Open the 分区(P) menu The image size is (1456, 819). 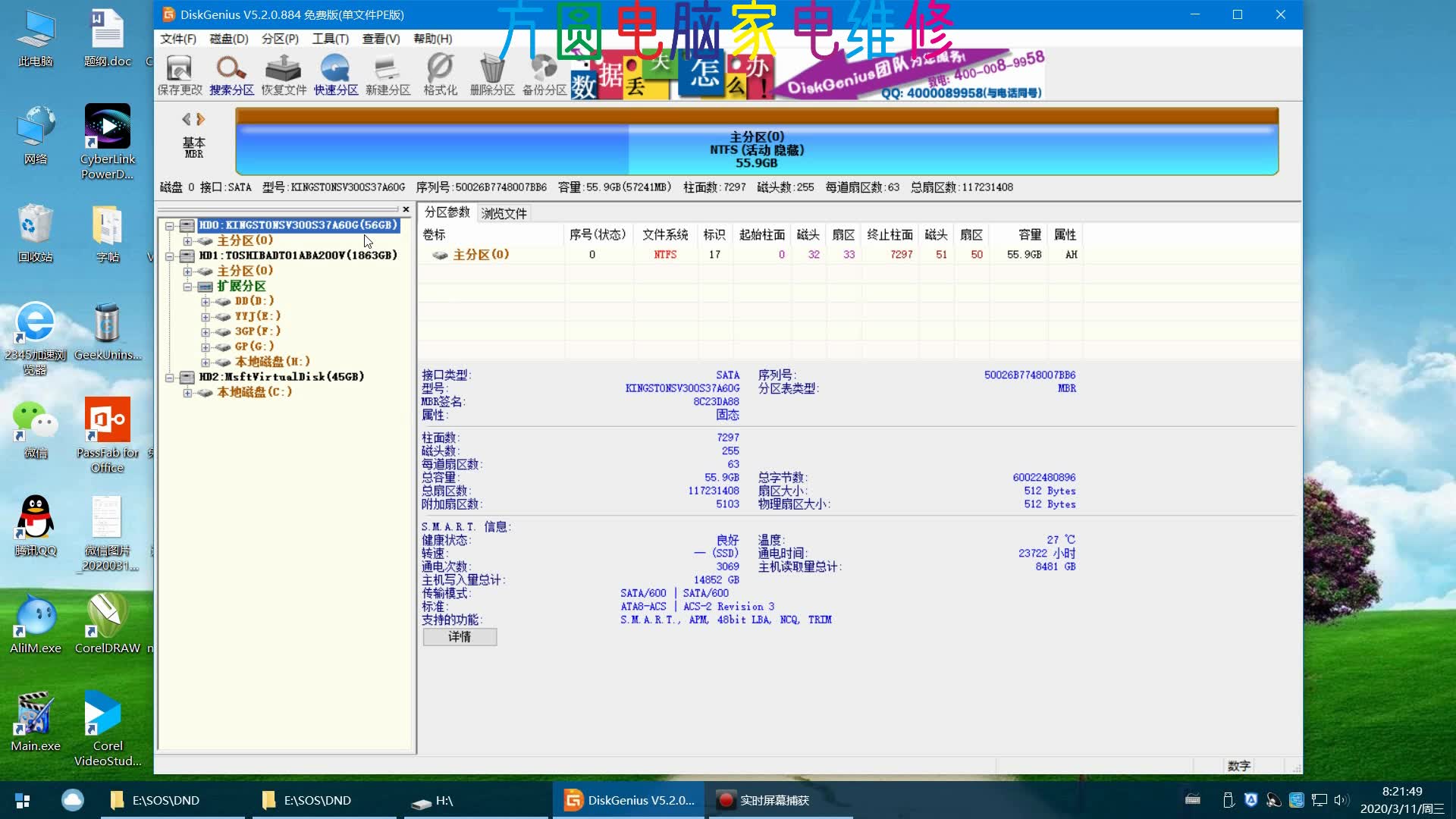[280, 39]
